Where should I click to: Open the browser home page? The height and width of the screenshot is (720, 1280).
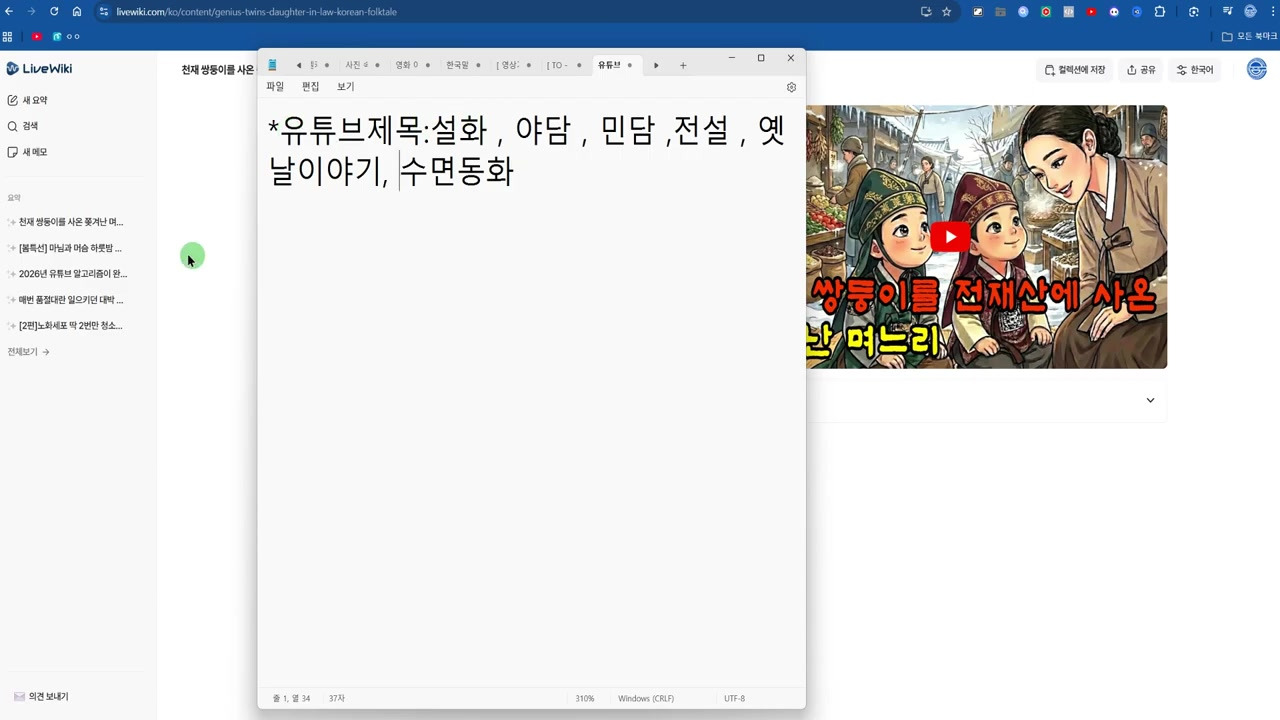76,12
